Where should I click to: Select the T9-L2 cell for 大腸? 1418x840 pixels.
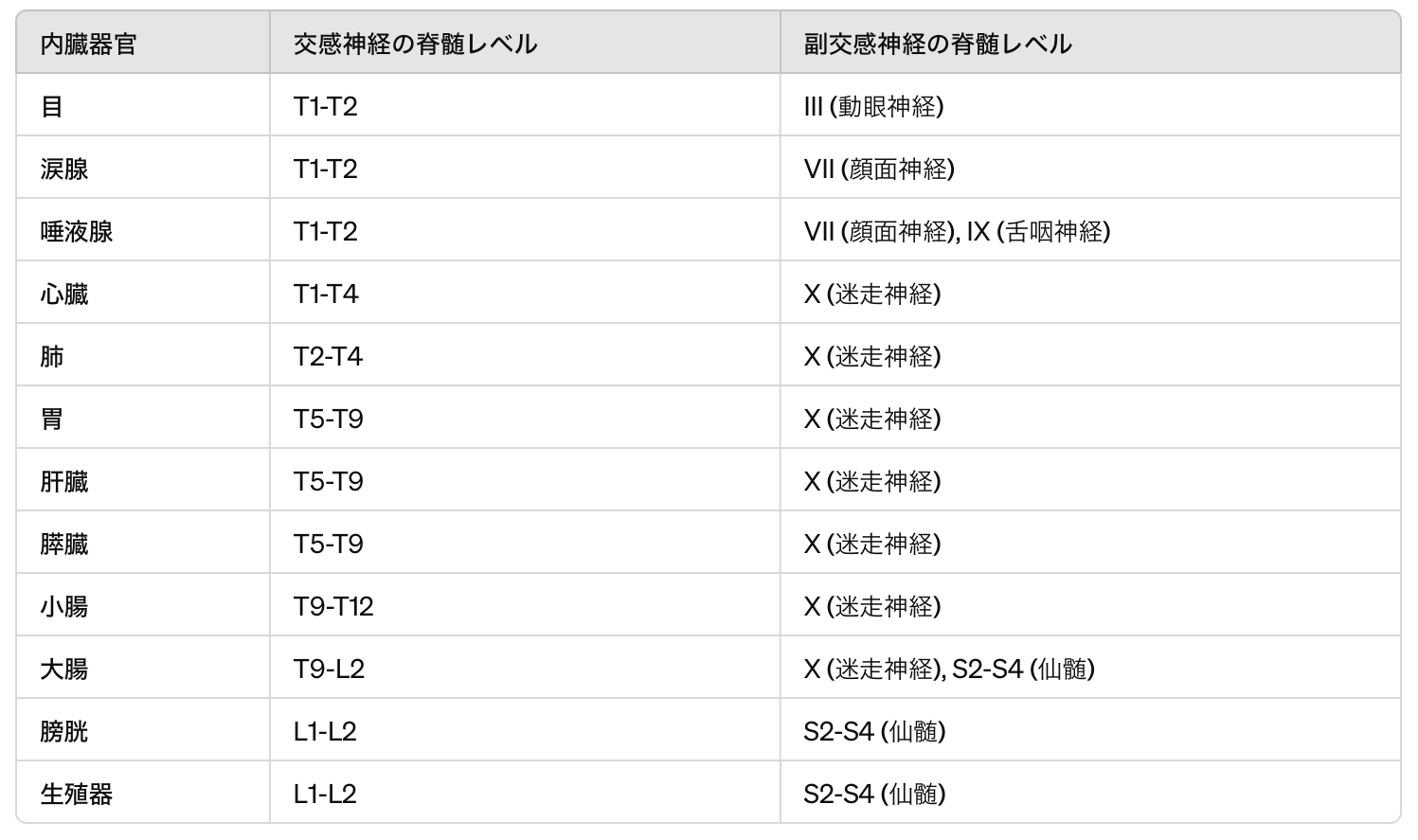click(x=329, y=669)
